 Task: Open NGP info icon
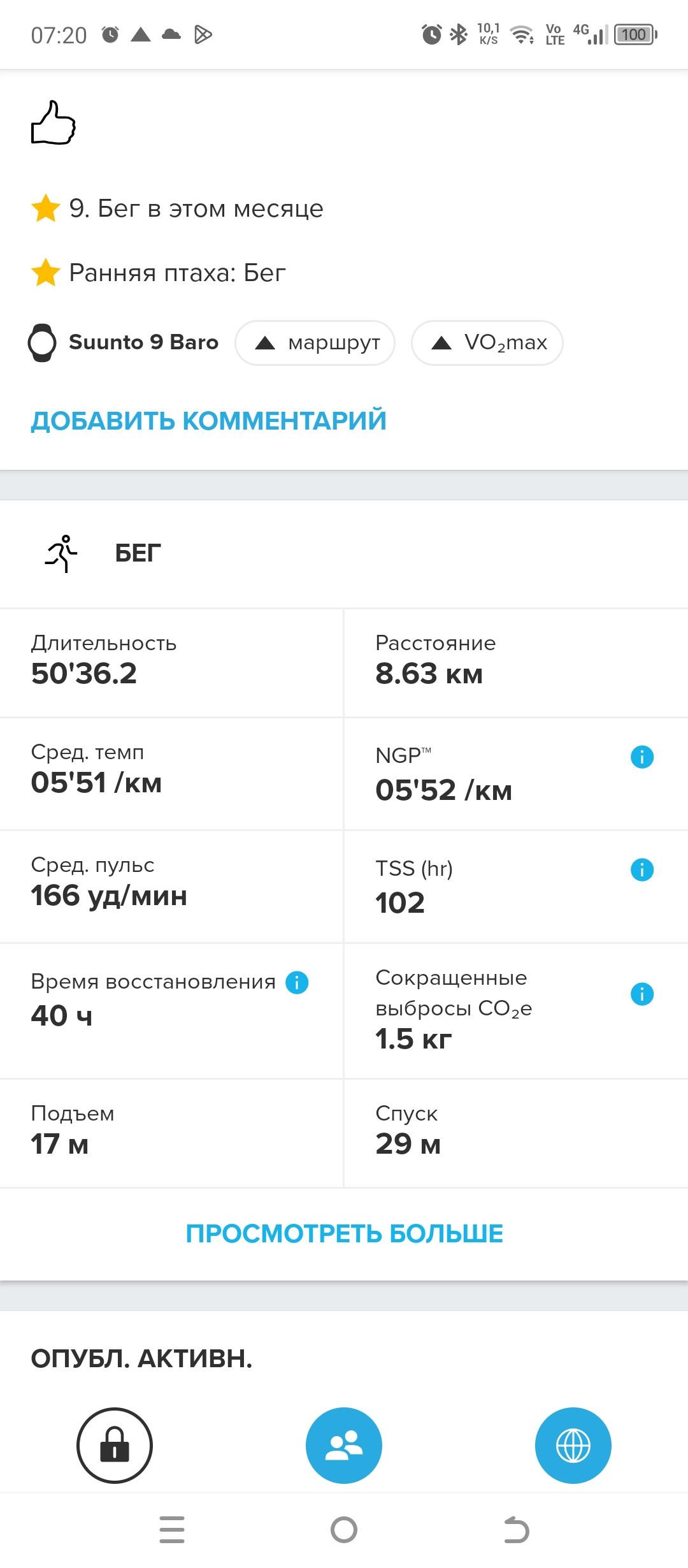coord(641,757)
